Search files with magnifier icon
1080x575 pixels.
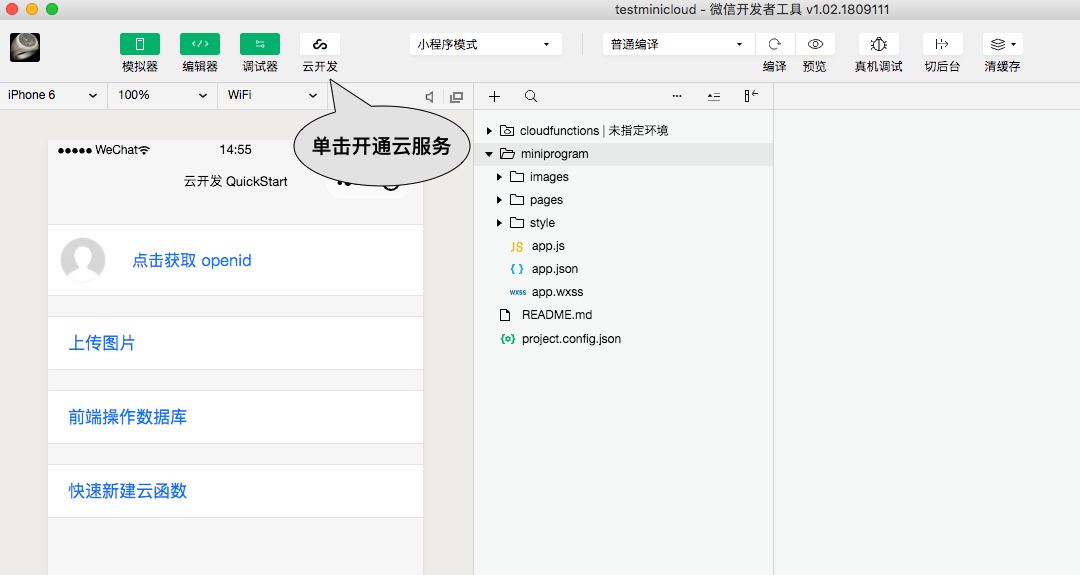click(x=530, y=96)
